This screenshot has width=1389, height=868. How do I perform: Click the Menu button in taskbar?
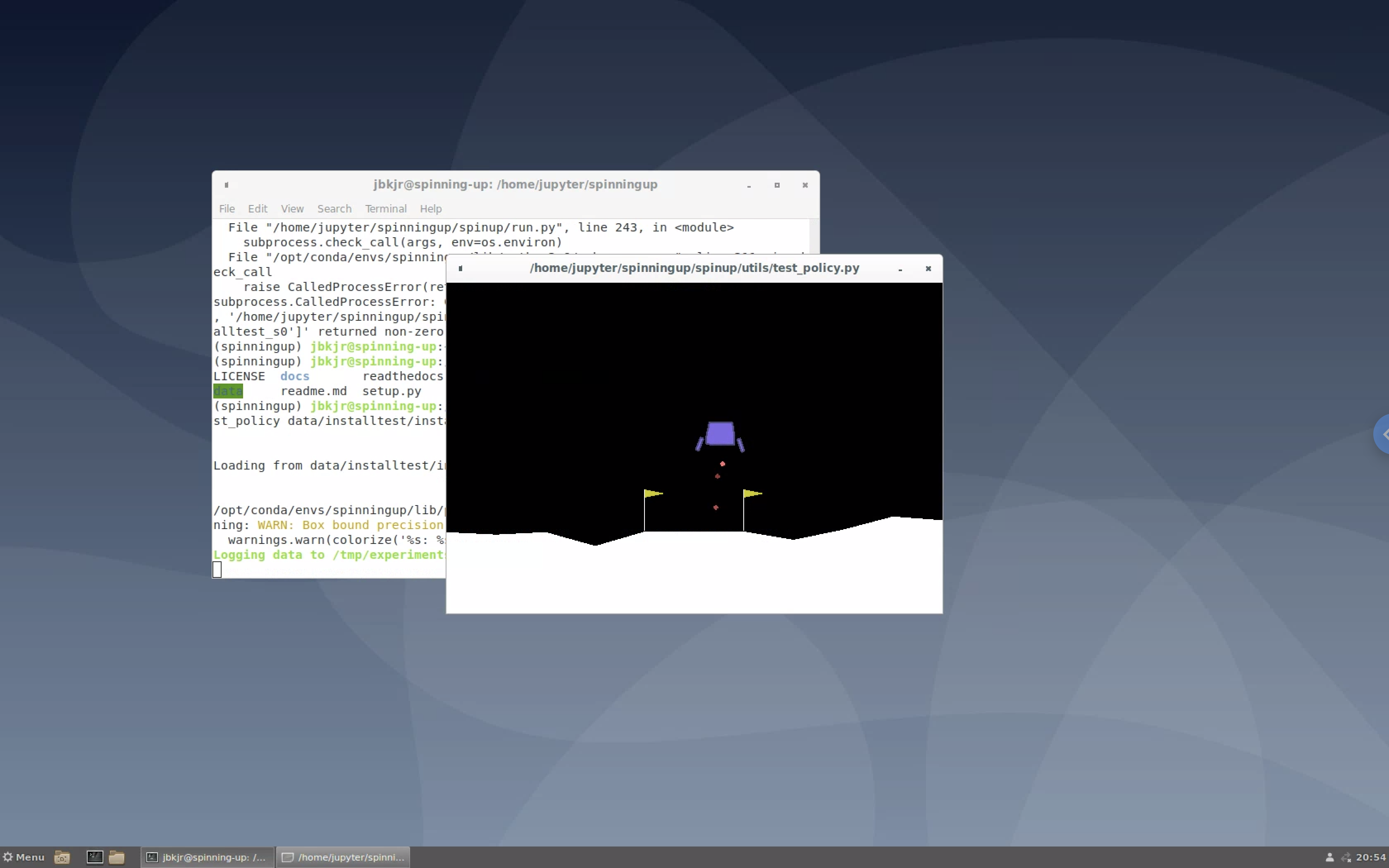click(x=24, y=857)
